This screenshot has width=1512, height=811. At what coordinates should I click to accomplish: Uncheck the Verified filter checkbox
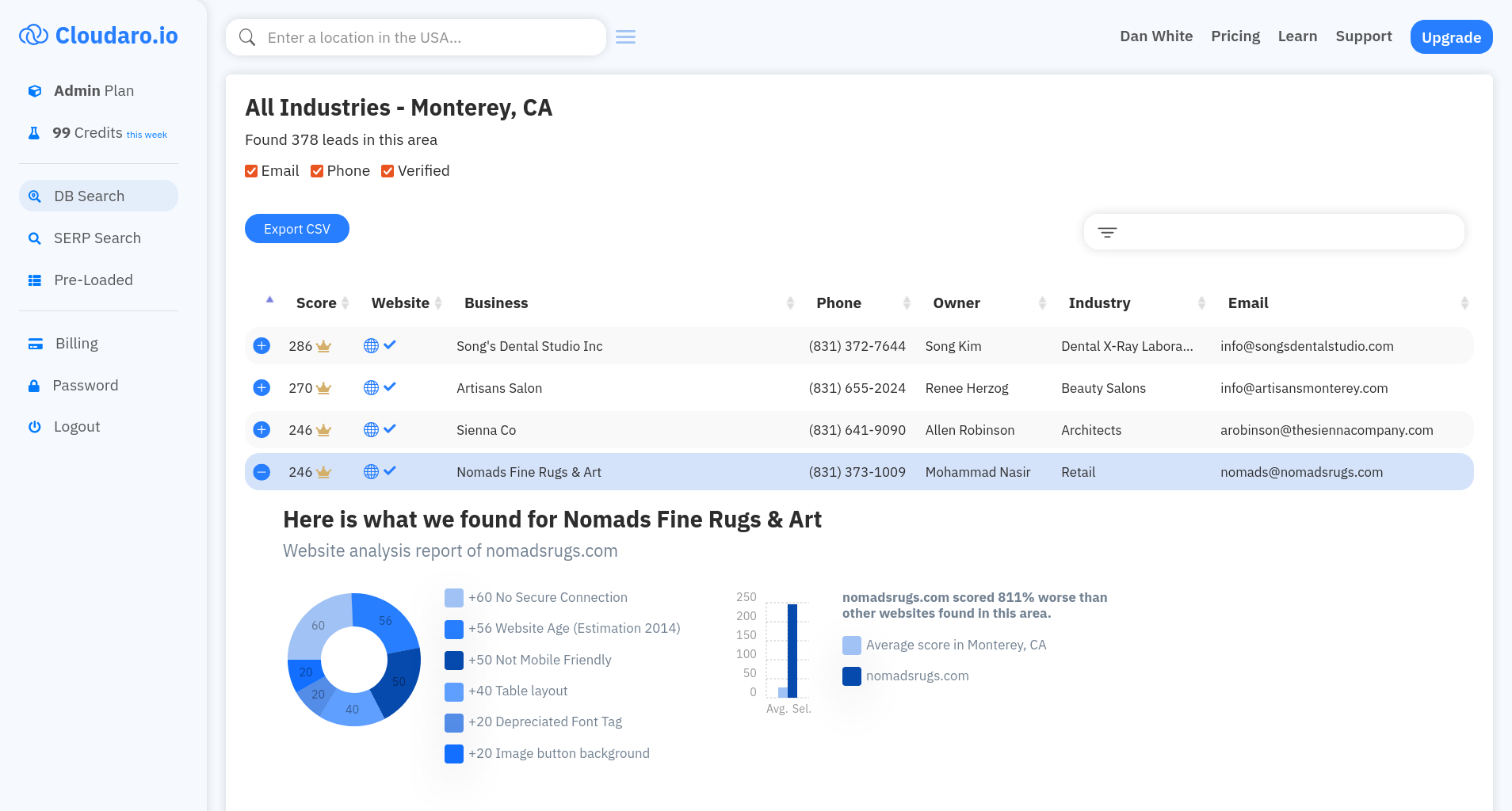388,171
